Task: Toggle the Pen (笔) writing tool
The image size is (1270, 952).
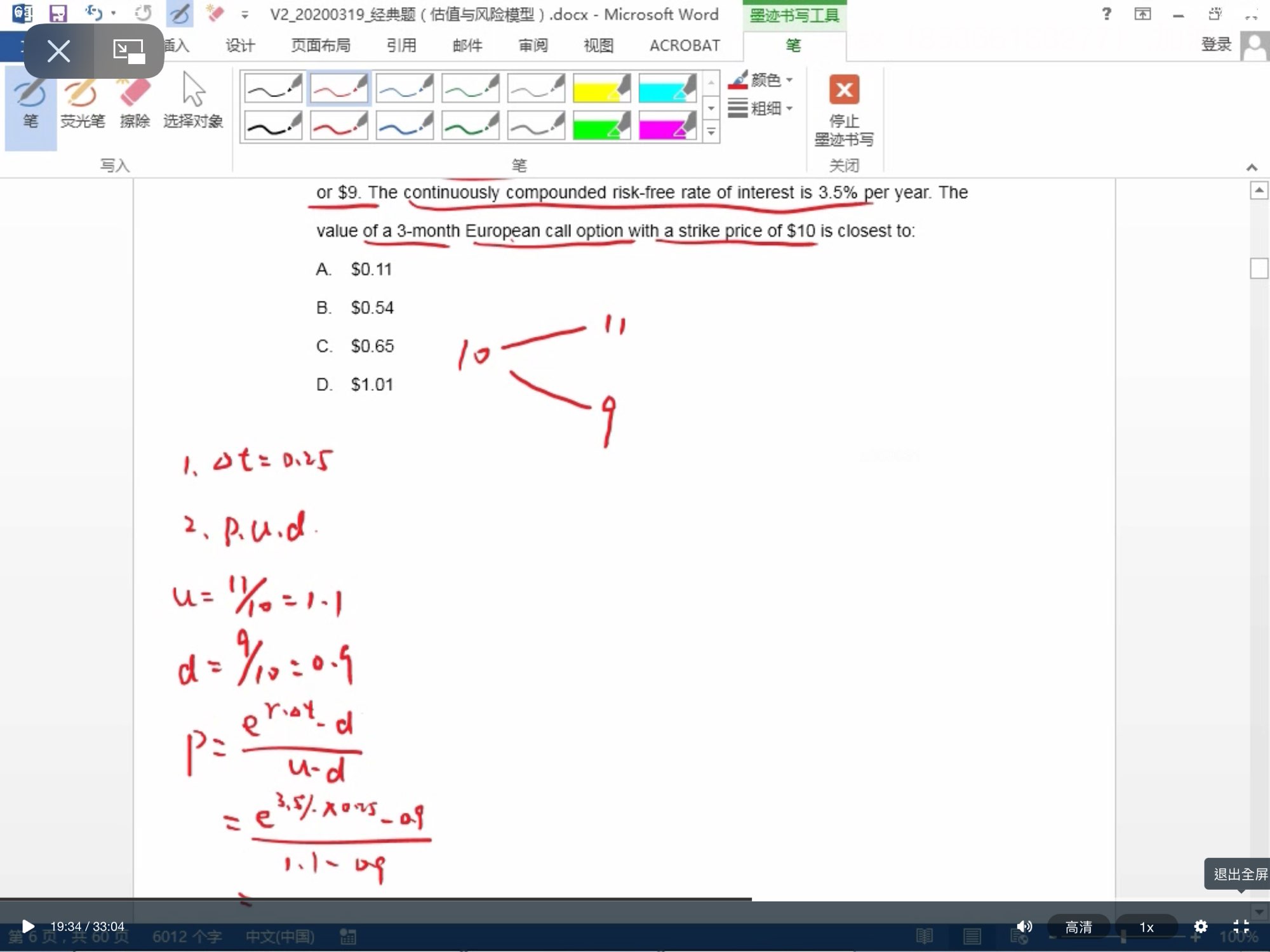Action: [x=30, y=105]
